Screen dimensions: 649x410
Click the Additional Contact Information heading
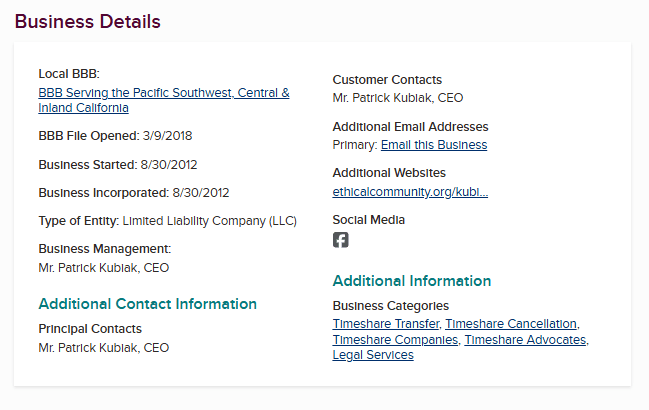click(147, 304)
